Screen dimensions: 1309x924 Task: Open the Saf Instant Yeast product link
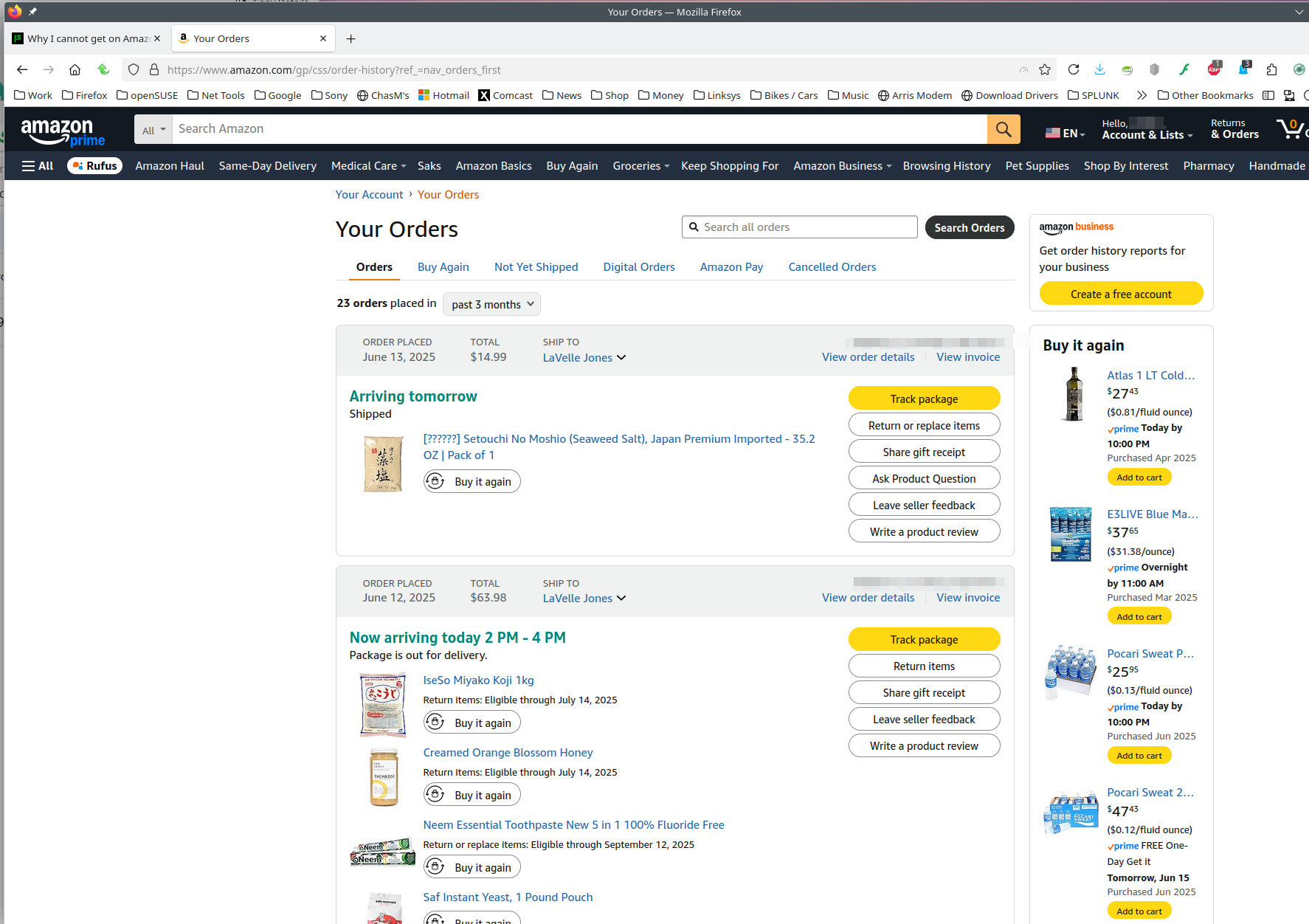508,897
